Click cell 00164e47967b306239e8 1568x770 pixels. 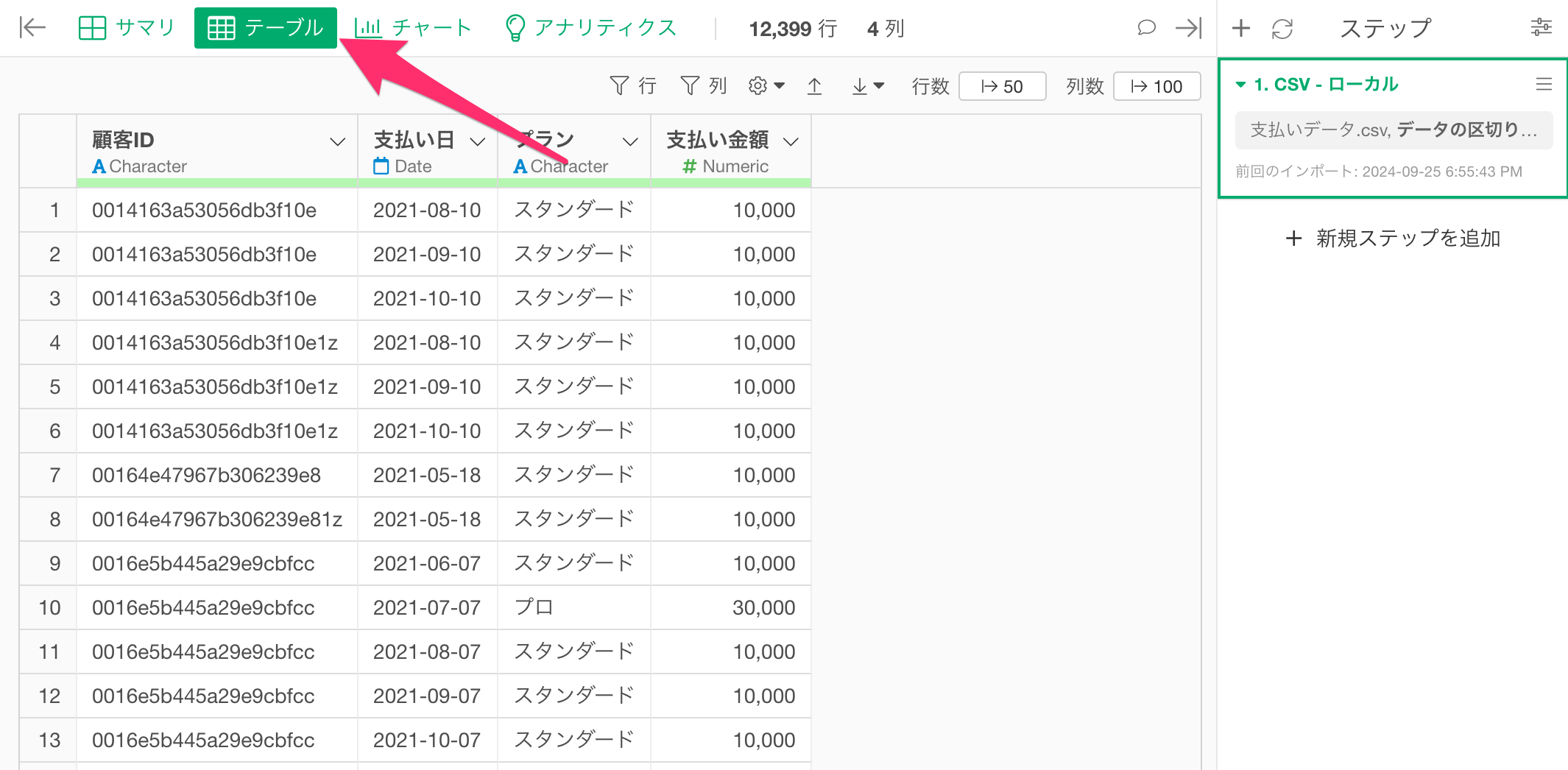(x=217, y=475)
